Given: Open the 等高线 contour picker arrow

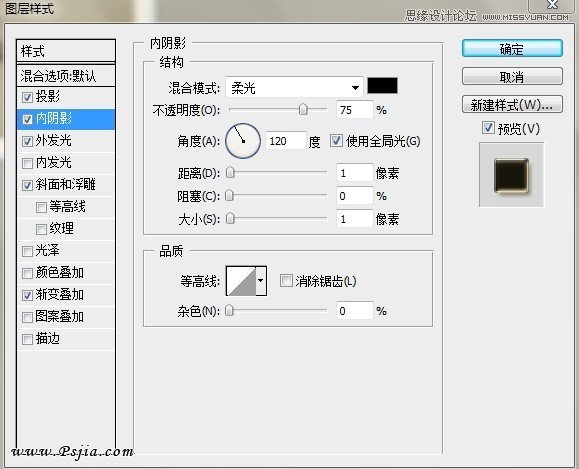Looking at the screenshot, I should [261, 281].
